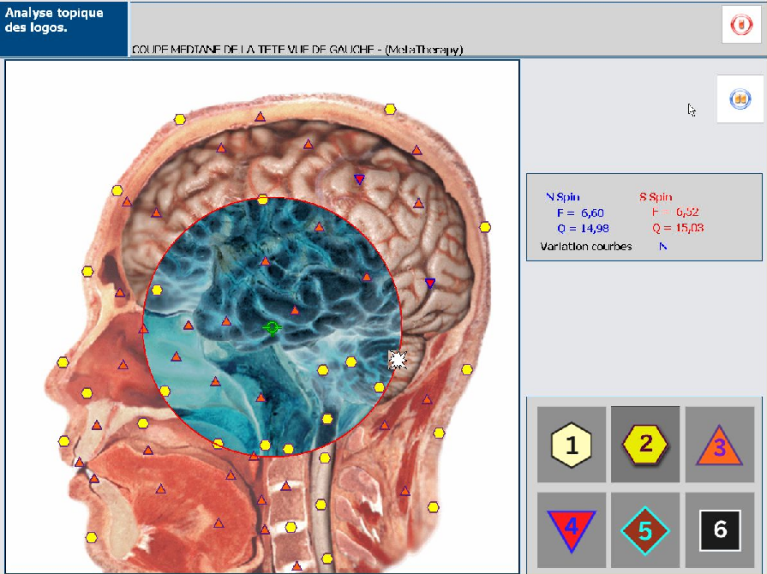Click the N Spin label

562,197
